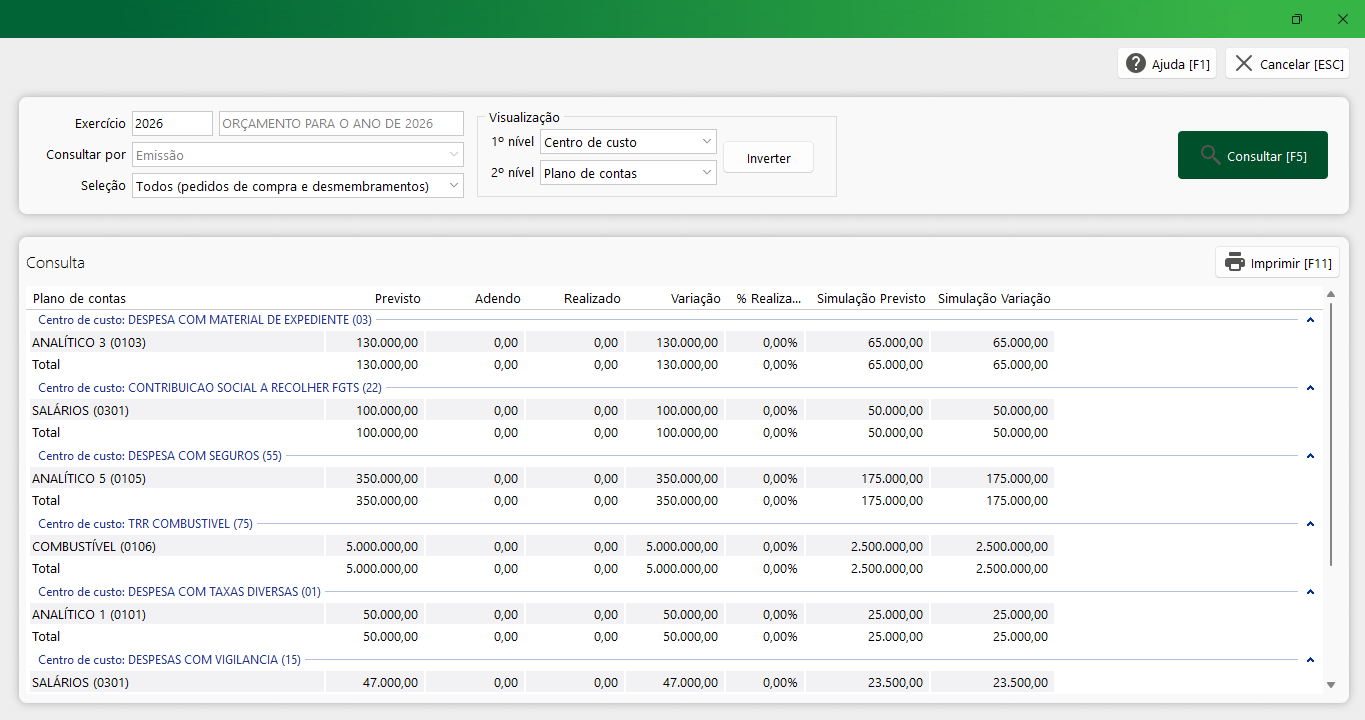Click into the Exercício year field
The height and width of the screenshot is (720, 1365).
click(x=171, y=124)
